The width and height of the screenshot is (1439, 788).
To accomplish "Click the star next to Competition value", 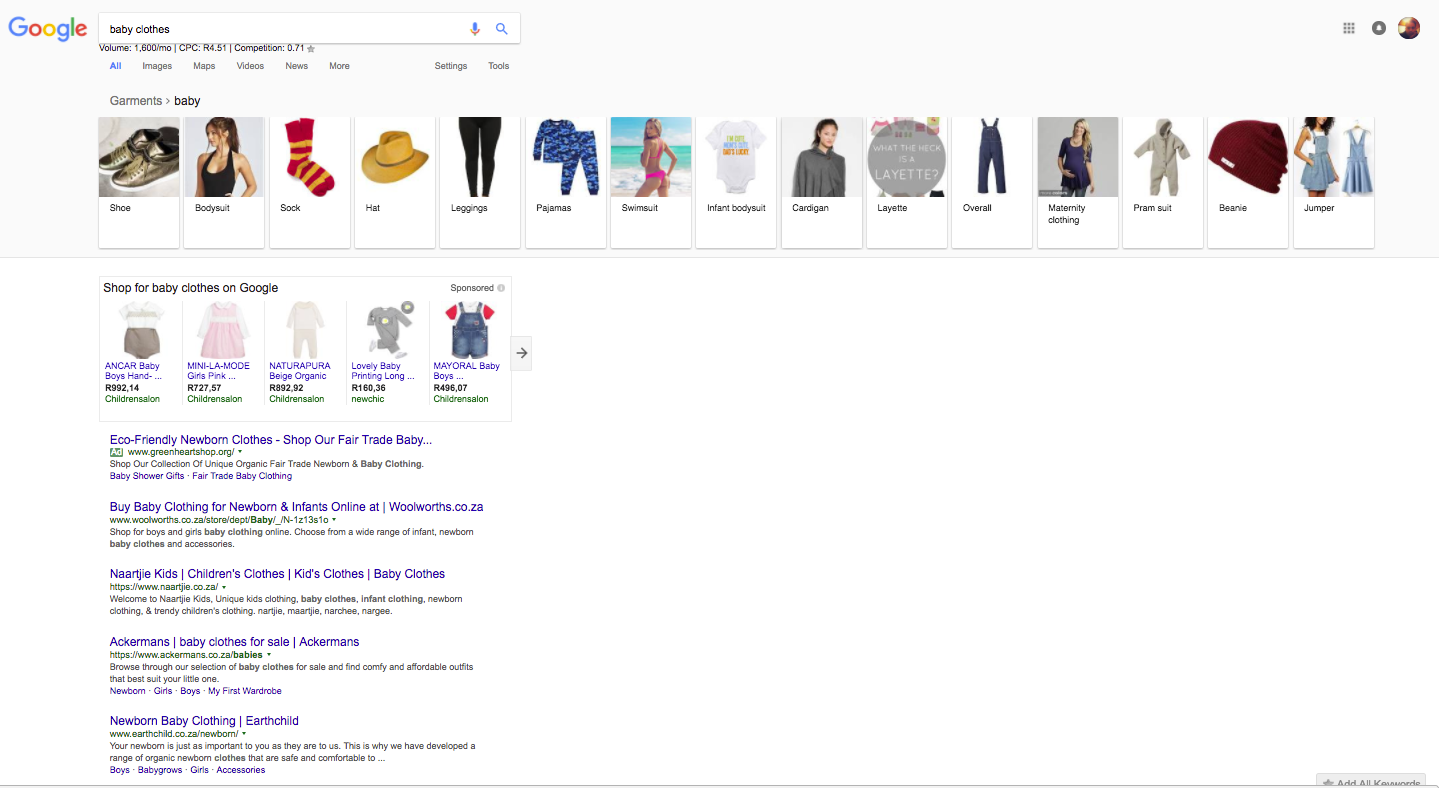I will 312,48.
